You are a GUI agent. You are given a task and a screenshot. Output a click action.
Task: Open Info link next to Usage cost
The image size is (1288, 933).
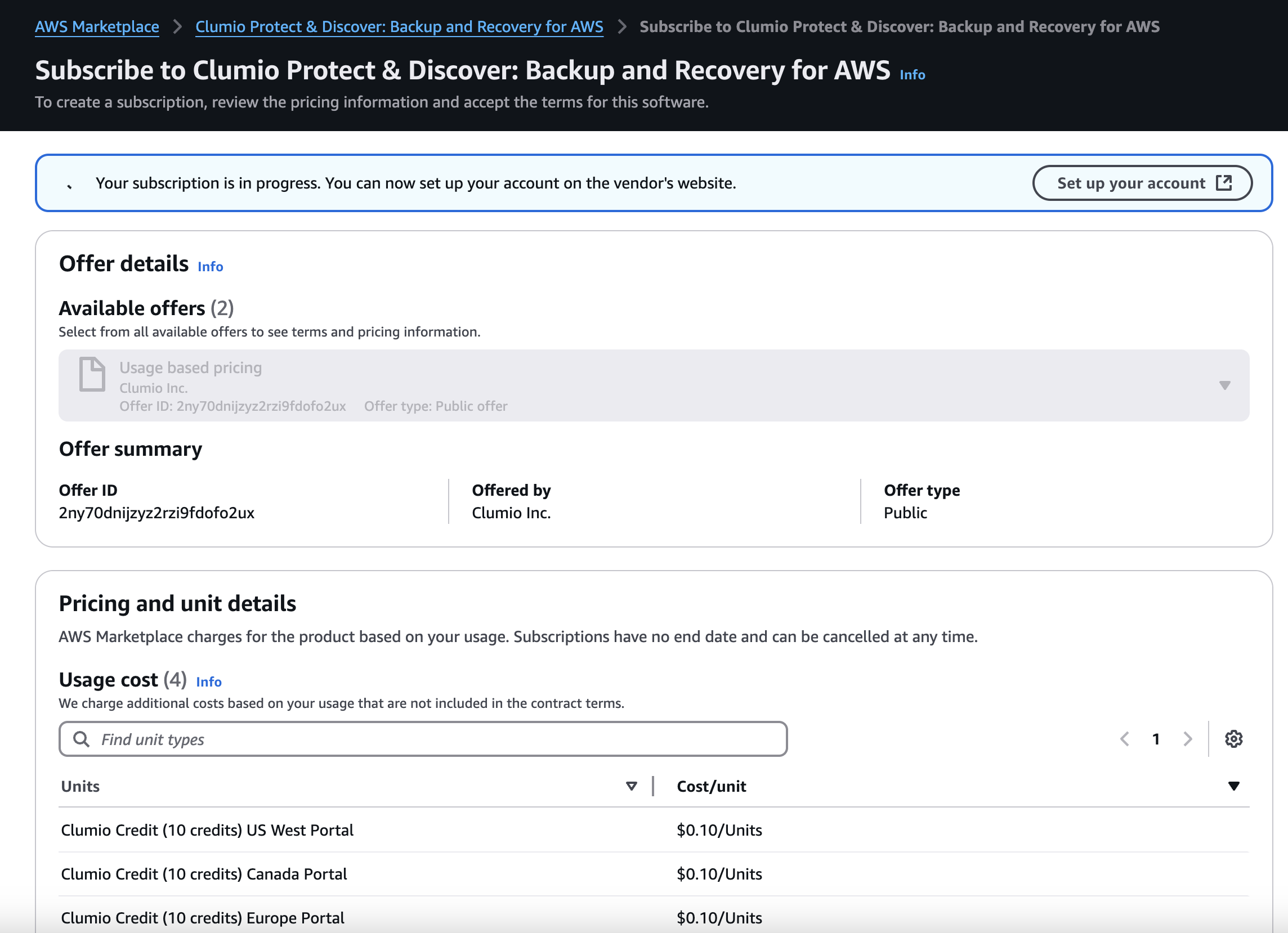click(208, 682)
